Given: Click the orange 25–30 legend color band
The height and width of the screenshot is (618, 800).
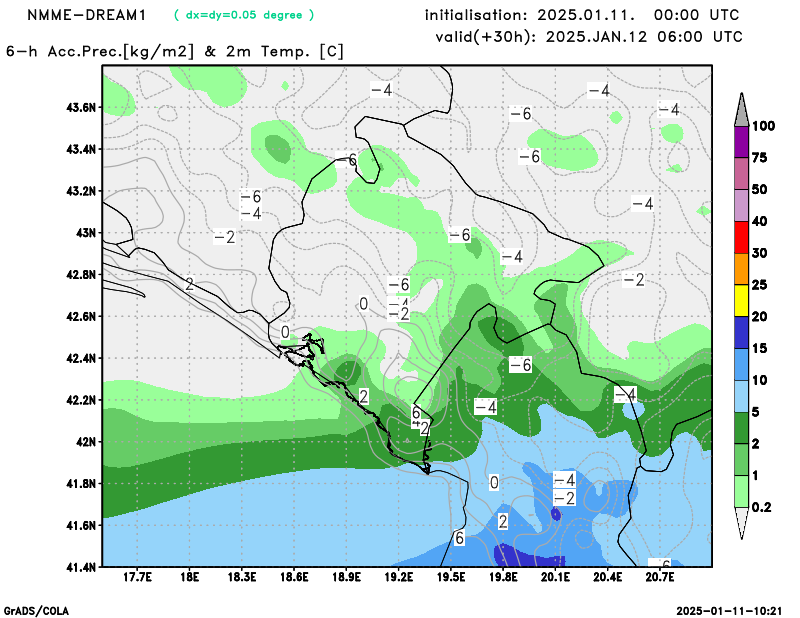Looking at the screenshot, I should click(741, 269).
